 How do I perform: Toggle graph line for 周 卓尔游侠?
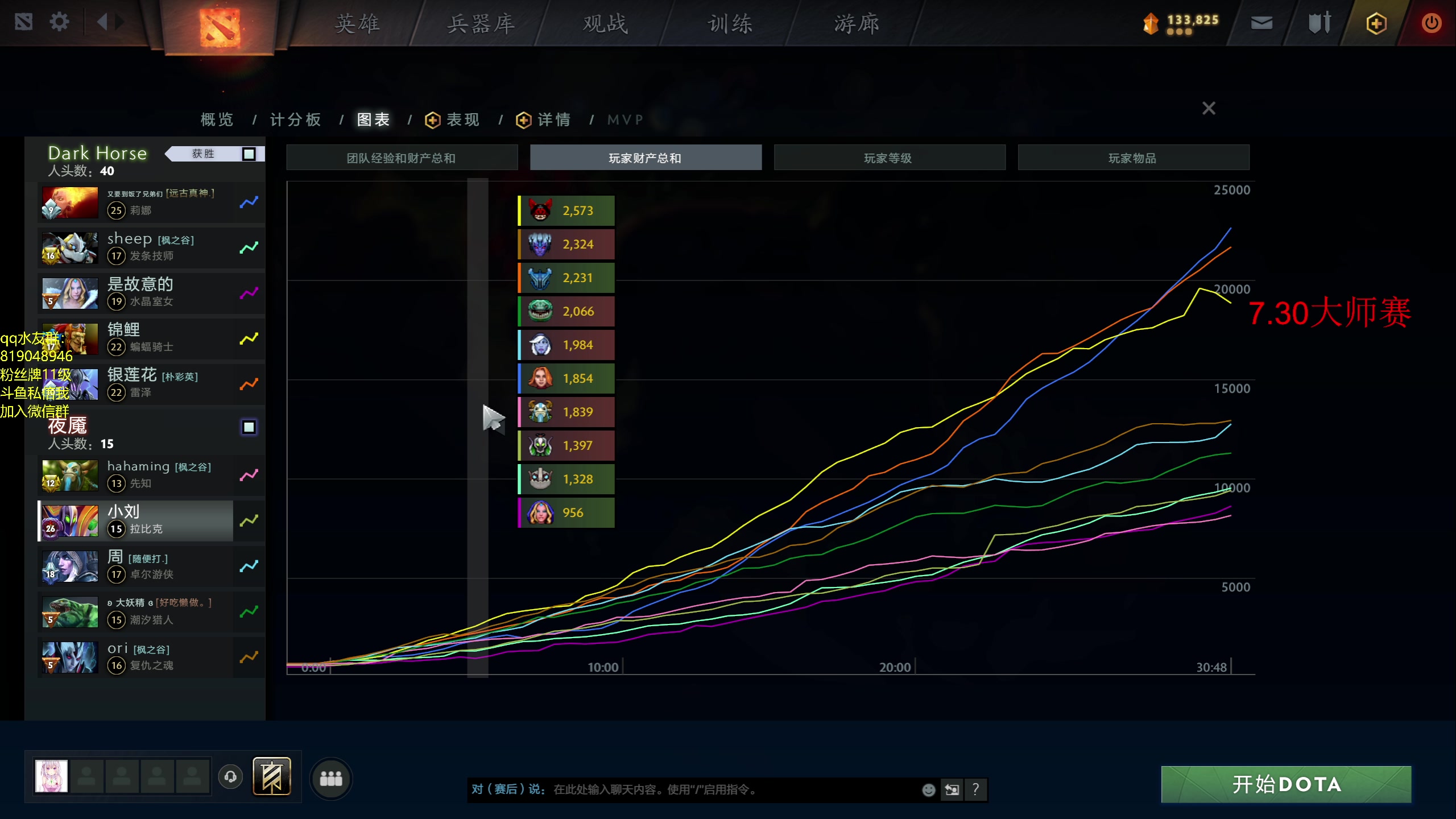coord(249,566)
